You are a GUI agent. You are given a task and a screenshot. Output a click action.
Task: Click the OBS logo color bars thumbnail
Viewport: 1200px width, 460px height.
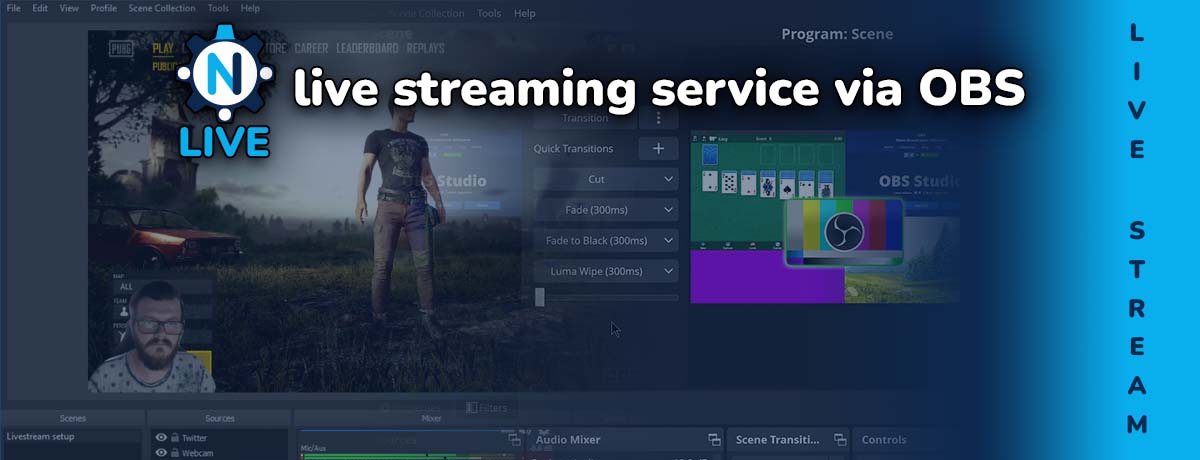click(843, 232)
